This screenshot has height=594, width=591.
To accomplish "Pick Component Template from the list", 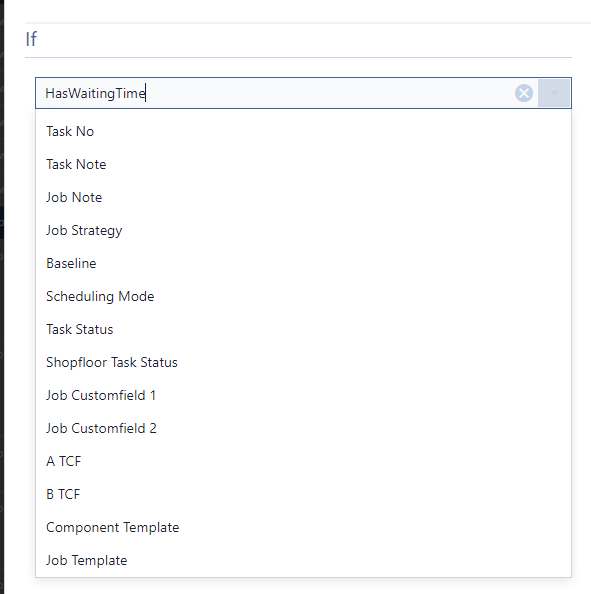I will click(303, 527).
